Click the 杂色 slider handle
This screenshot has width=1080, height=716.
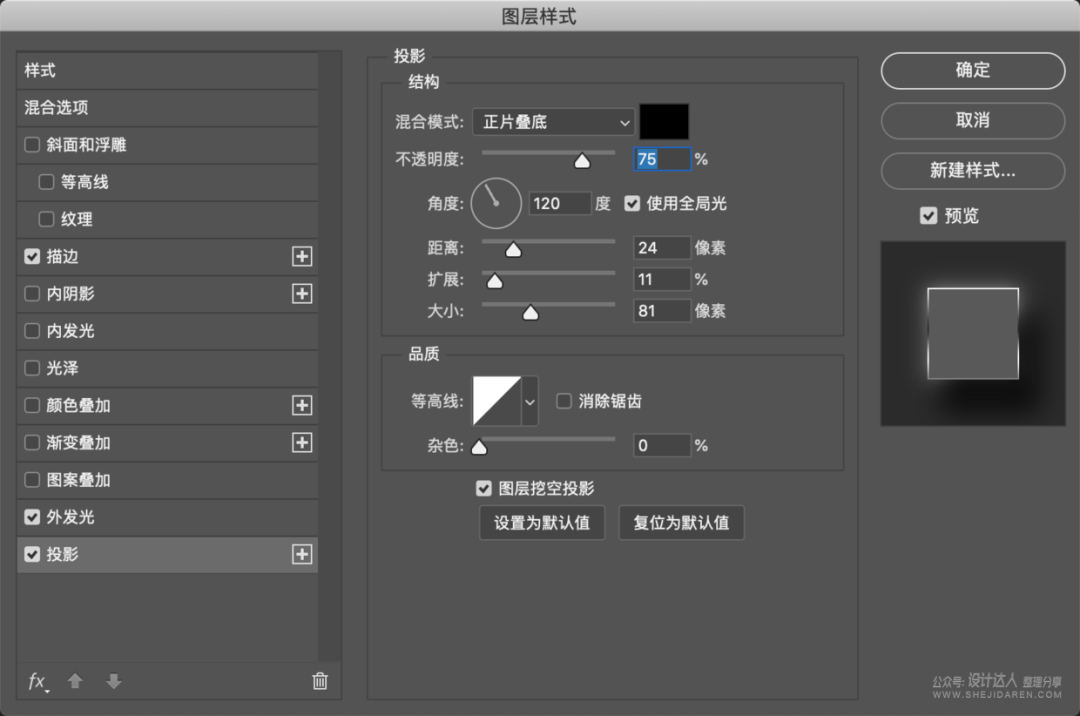coord(479,448)
